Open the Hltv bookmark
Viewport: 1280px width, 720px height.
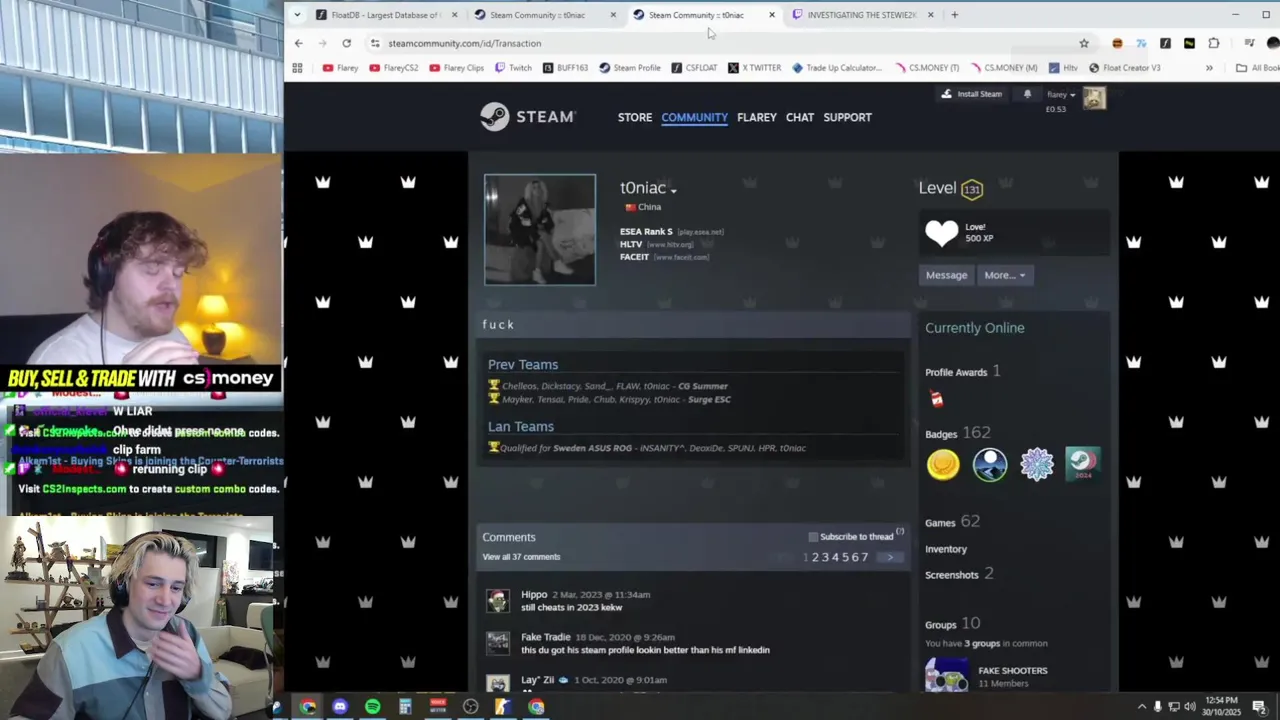pos(1064,68)
